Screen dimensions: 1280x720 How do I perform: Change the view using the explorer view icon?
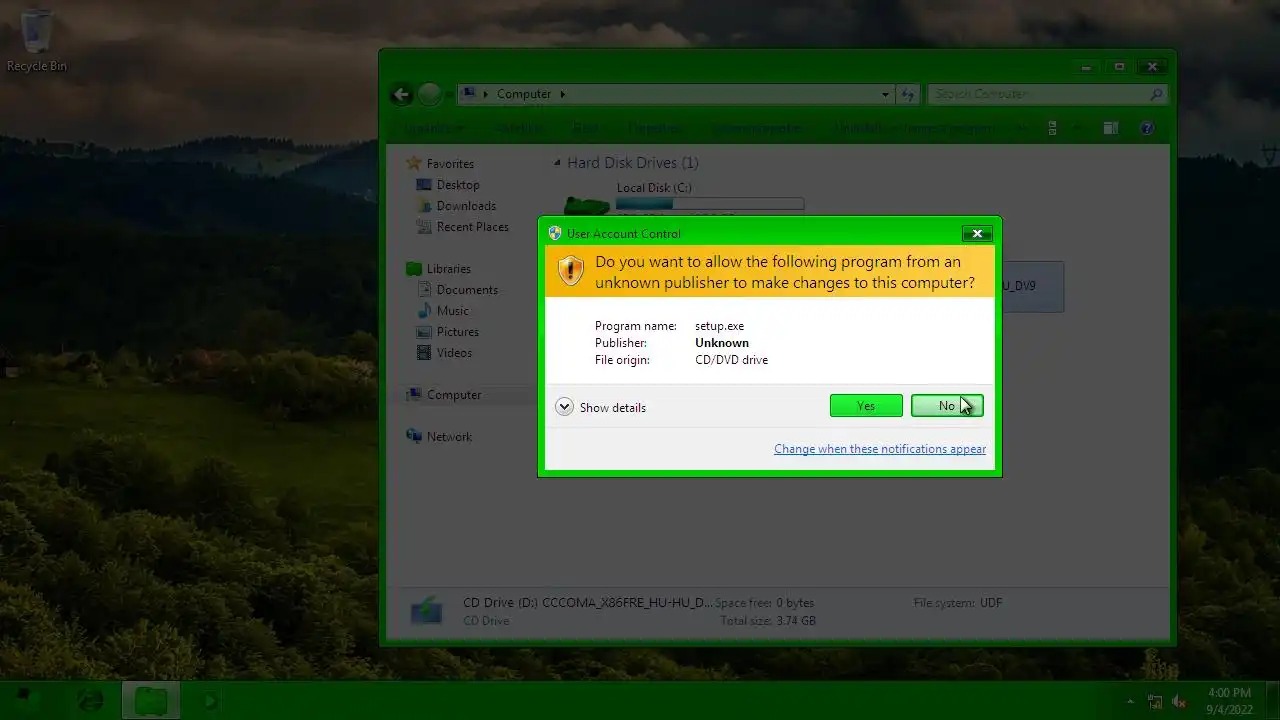pyautogui.click(x=1052, y=128)
